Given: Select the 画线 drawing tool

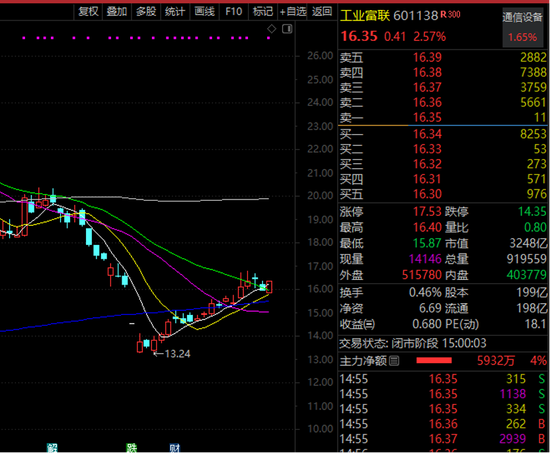Looking at the screenshot, I should 204,12.
